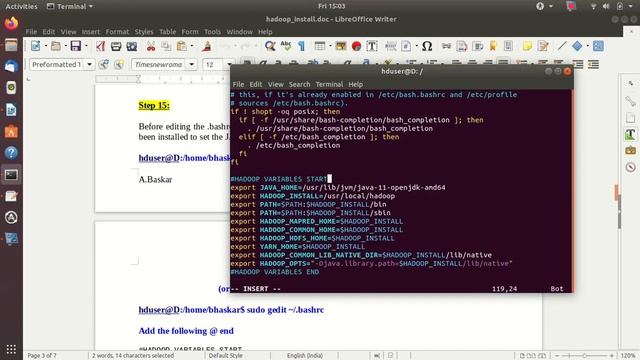The width and height of the screenshot is (640, 360).
Task: Click the Insert Chart icon
Action: point(356,46)
